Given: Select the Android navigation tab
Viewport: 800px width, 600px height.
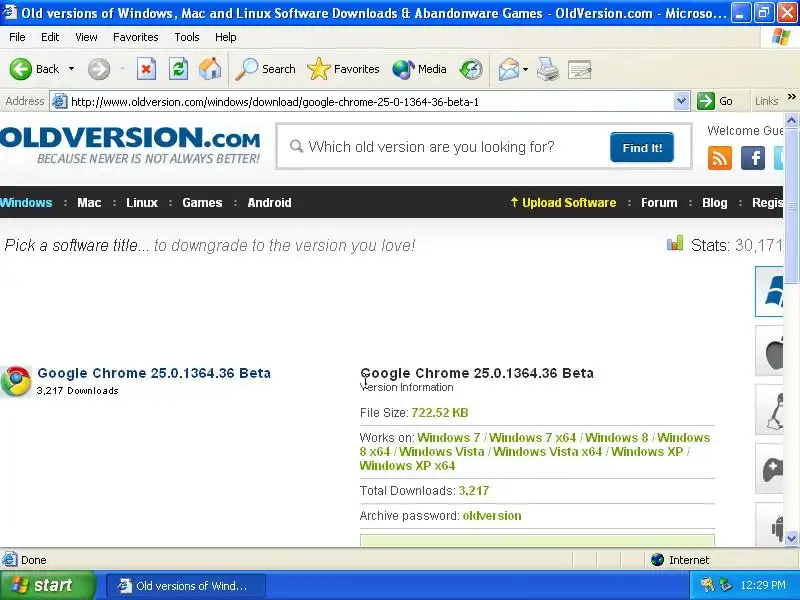Looking at the screenshot, I should (x=269, y=203).
